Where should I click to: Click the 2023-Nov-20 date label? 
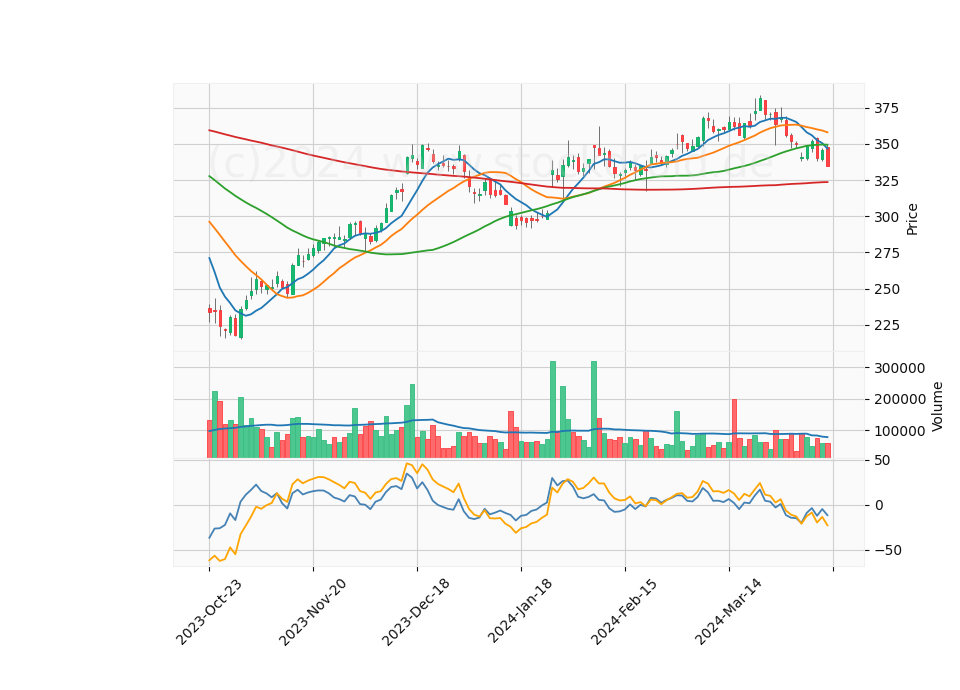click(313, 612)
